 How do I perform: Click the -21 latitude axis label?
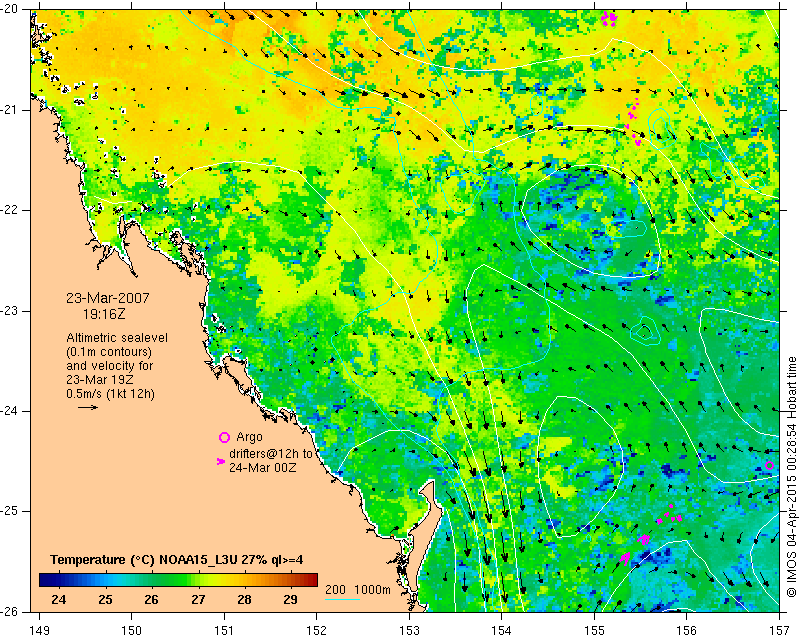tap(10, 110)
